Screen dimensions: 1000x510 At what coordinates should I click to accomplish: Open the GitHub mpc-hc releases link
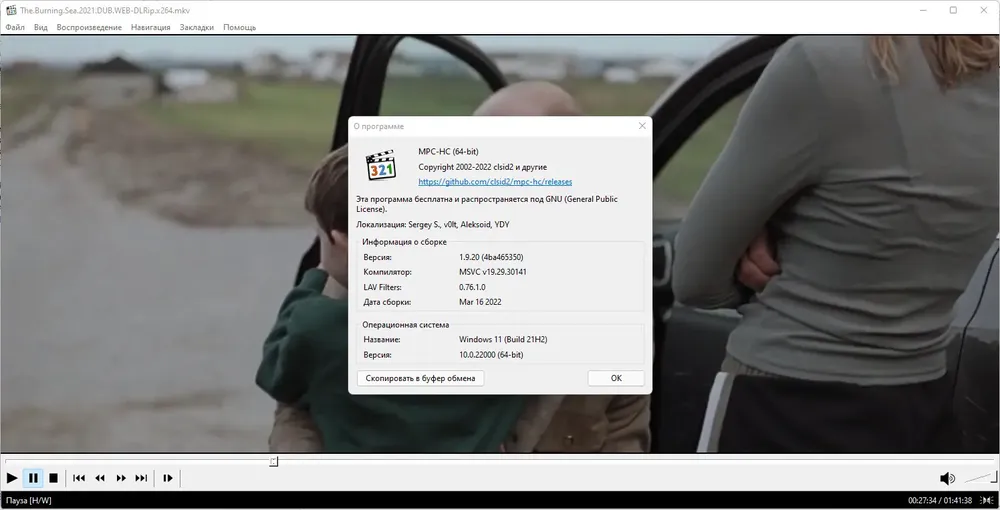click(495, 182)
